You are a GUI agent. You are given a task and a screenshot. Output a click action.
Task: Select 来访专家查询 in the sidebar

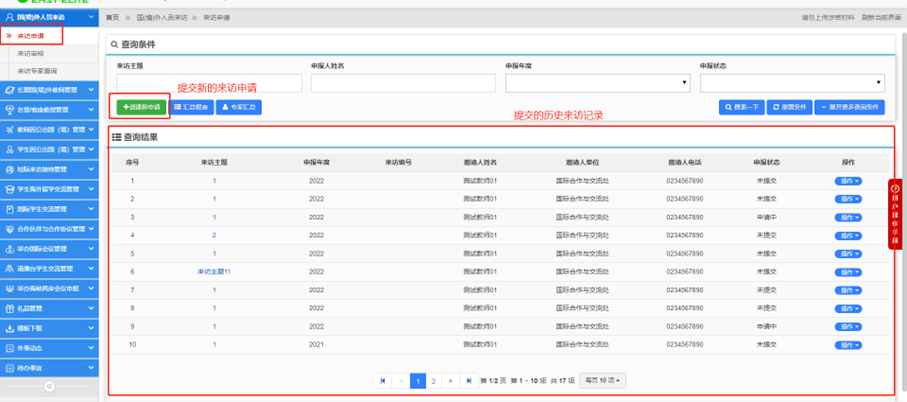click(37, 70)
